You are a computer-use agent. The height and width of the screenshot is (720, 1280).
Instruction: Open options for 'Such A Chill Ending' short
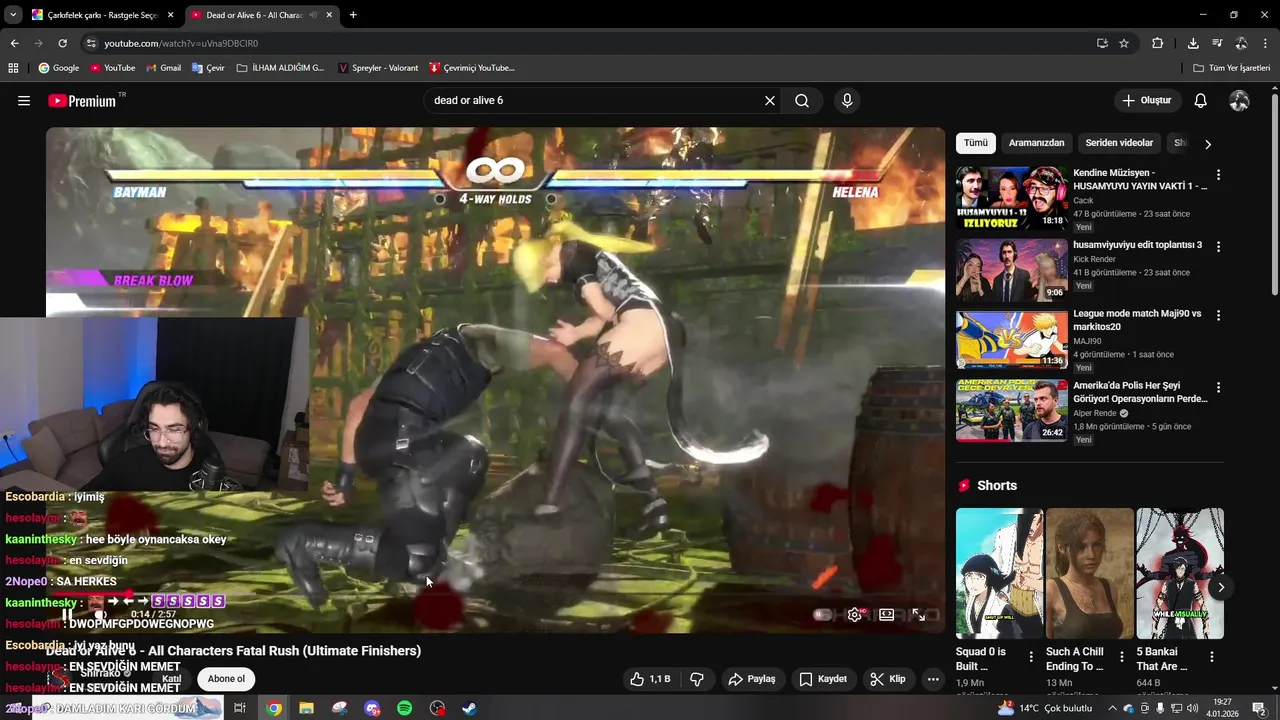pos(1122,657)
